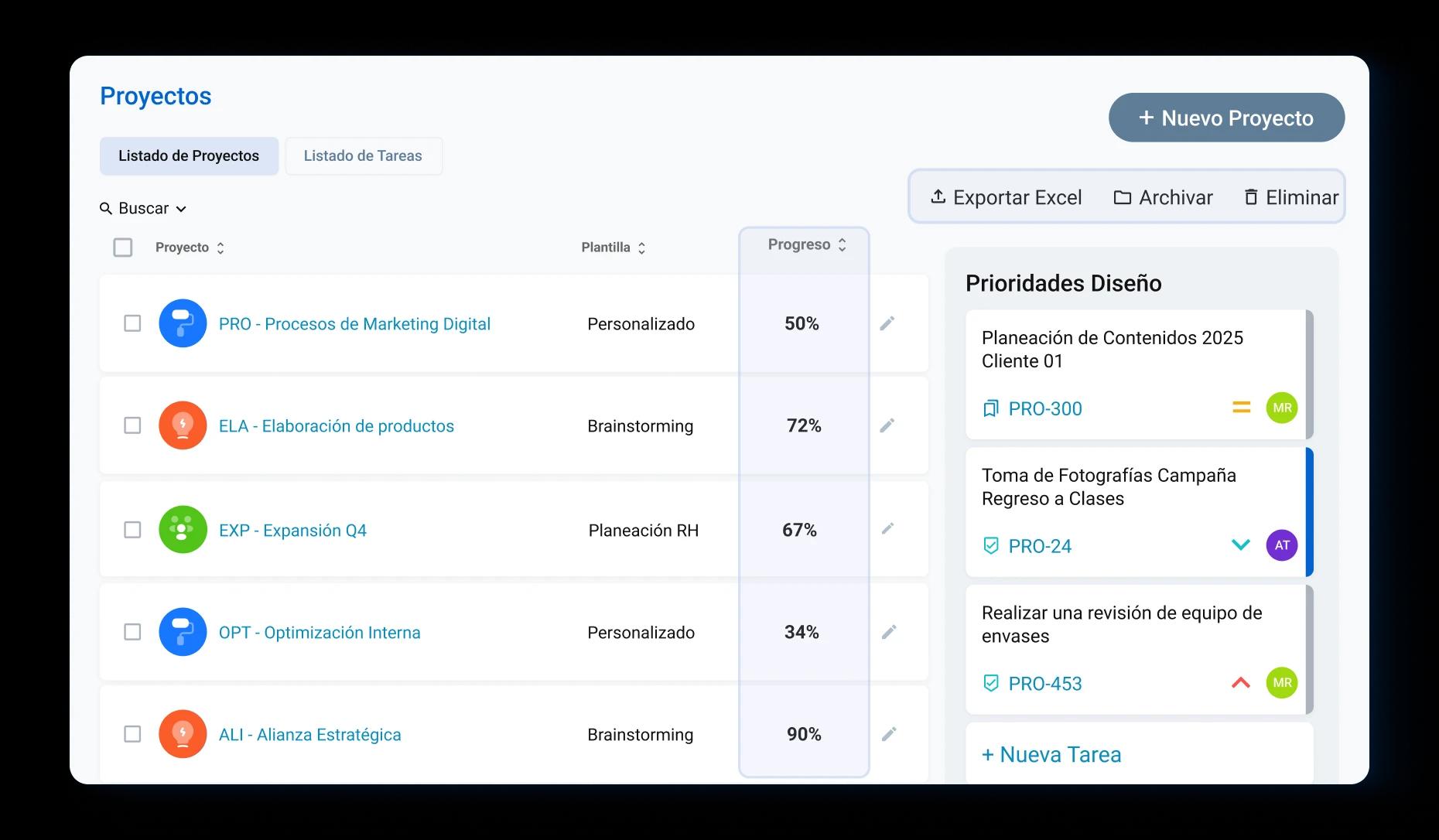
Task: Create a project with Nuevo Proyecto button
Action: point(1226,118)
